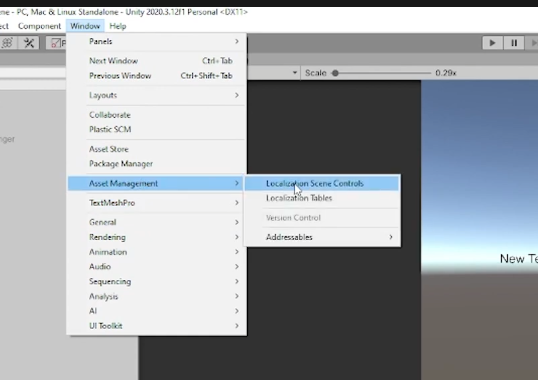Viewport: 538px width, 380px height.
Task: Click the Play button in toolbar
Action: click(x=492, y=43)
